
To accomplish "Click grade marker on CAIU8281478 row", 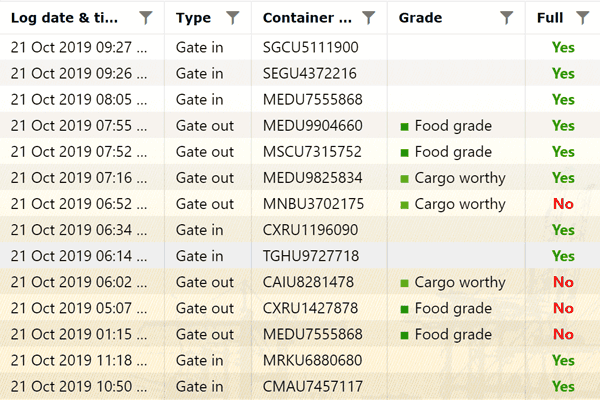I will pyautogui.click(x=405, y=282).
